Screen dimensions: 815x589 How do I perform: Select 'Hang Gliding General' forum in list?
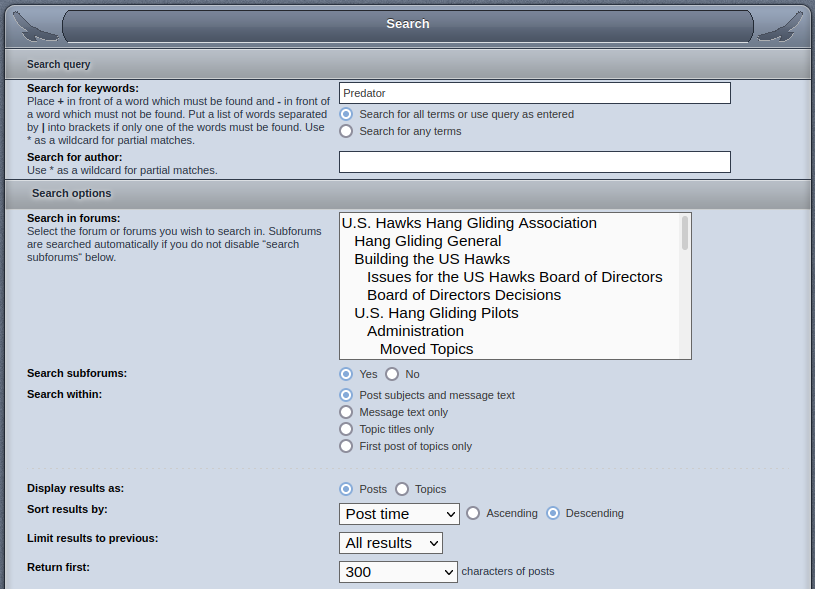pyautogui.click(x=427, y=241)
